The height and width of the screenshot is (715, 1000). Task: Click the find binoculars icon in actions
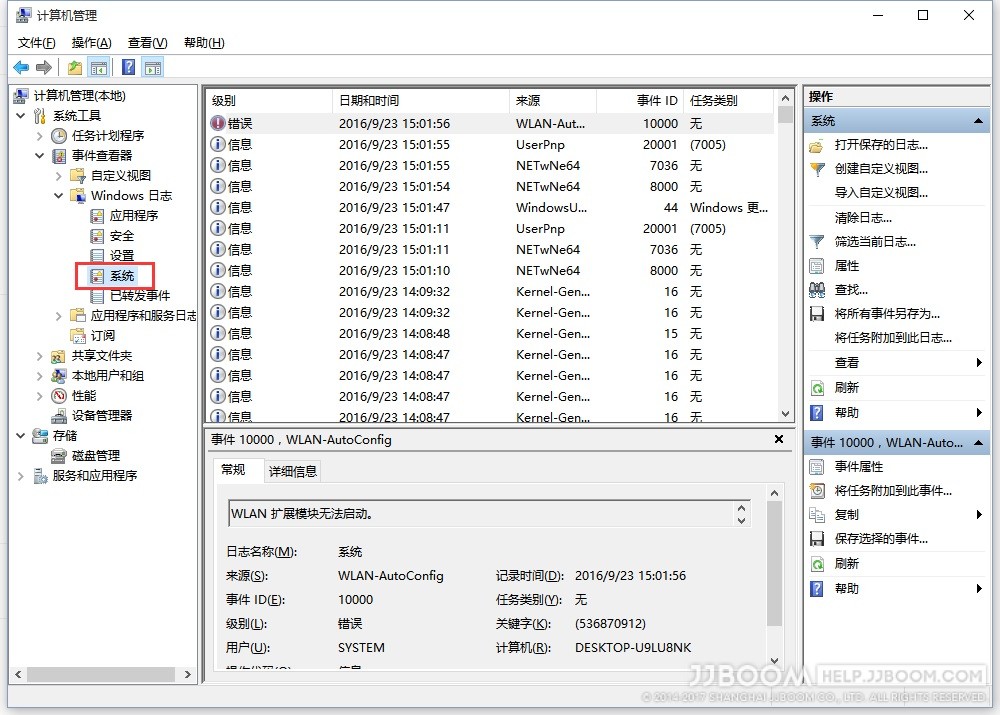coord(817,290)
